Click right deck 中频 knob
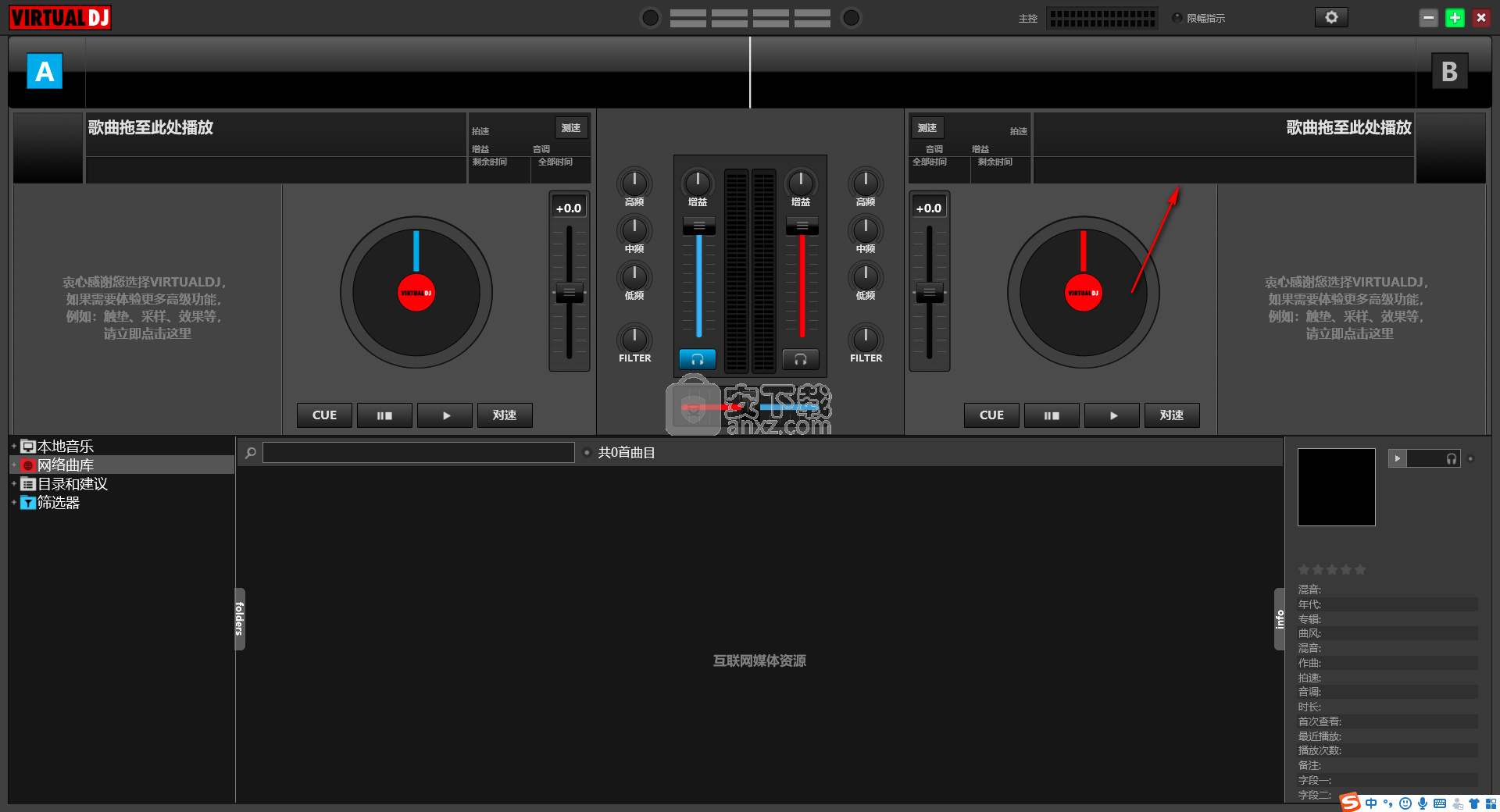 click(x=866, y=230)
